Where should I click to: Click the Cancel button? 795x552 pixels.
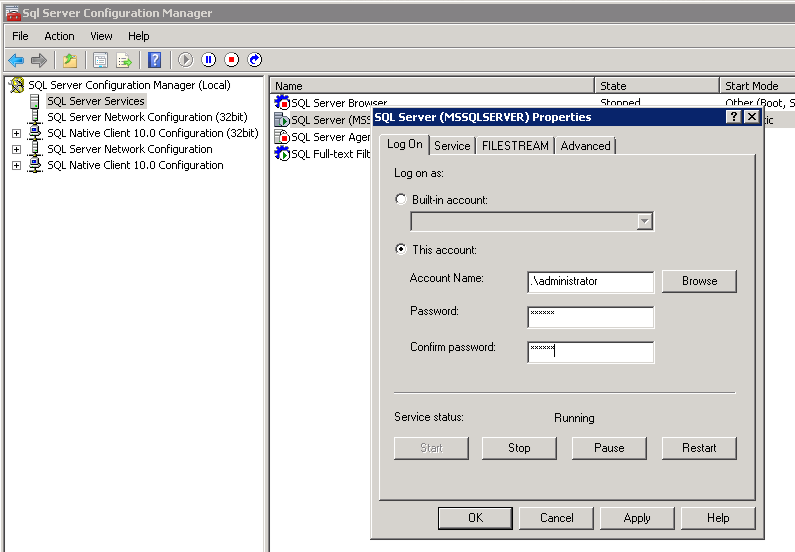557,518
